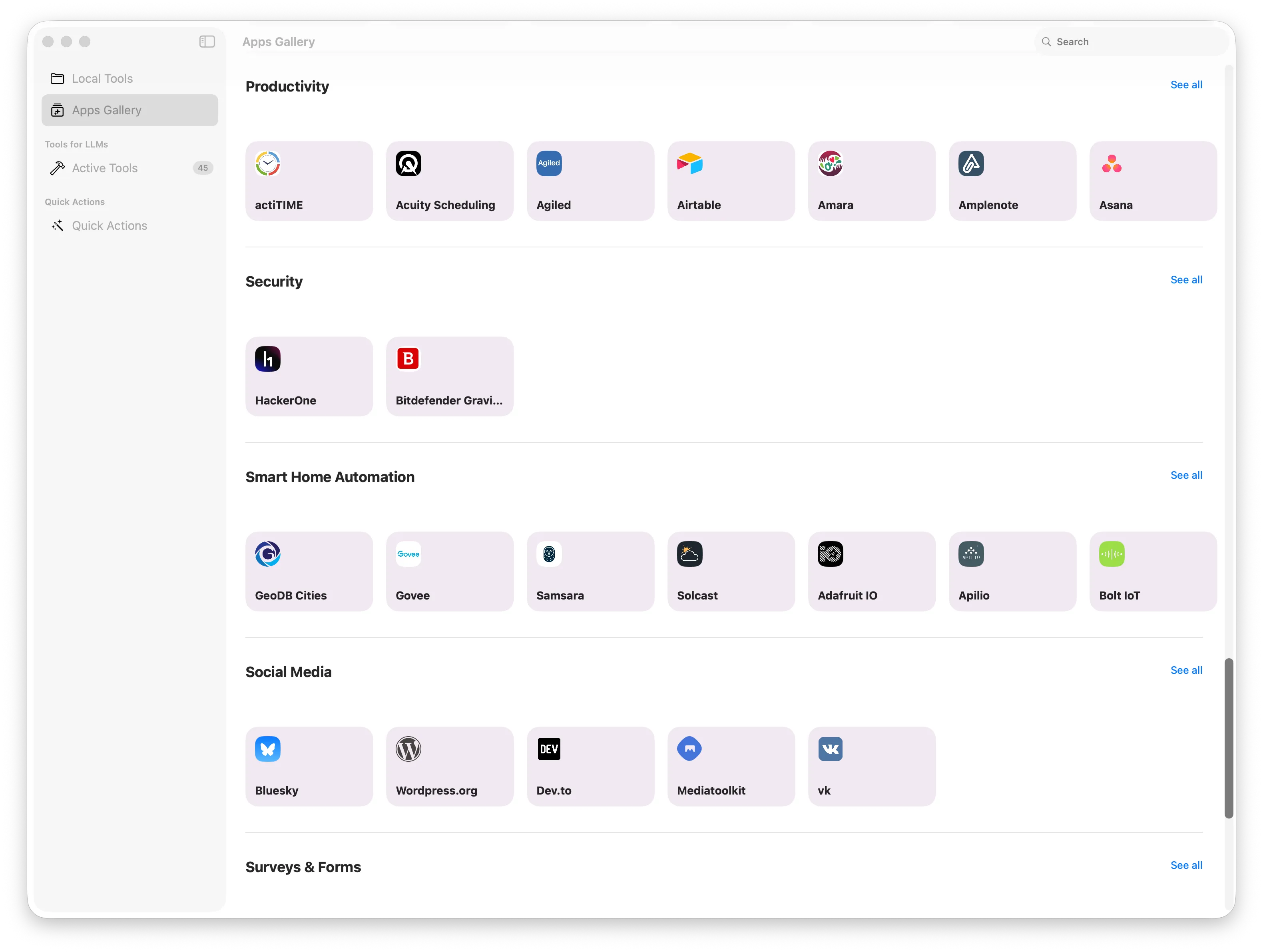Screen dimensions: 1263x952
Task: Launch the Dev.to app
Action: coord(590,767)
